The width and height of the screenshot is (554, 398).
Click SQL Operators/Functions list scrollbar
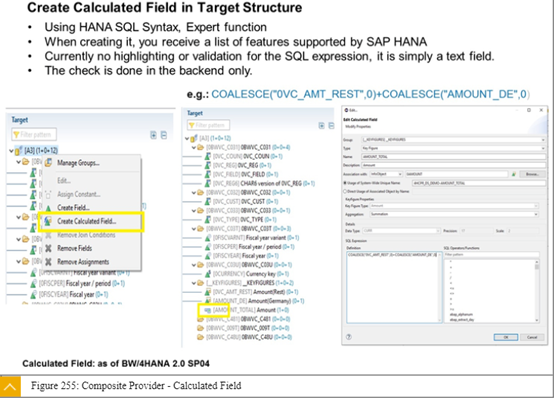537,291
